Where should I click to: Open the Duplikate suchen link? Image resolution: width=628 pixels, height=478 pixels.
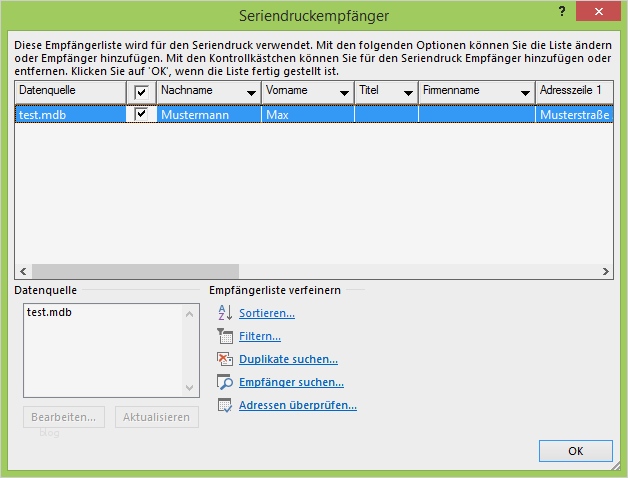pyautogui.click(x=288, y=359)
